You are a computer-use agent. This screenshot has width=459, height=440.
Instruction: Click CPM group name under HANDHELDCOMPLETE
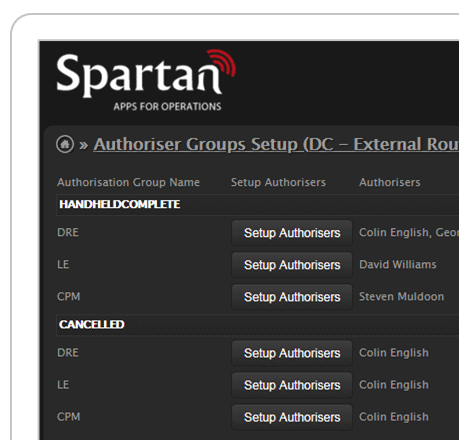tap(68, 296)
